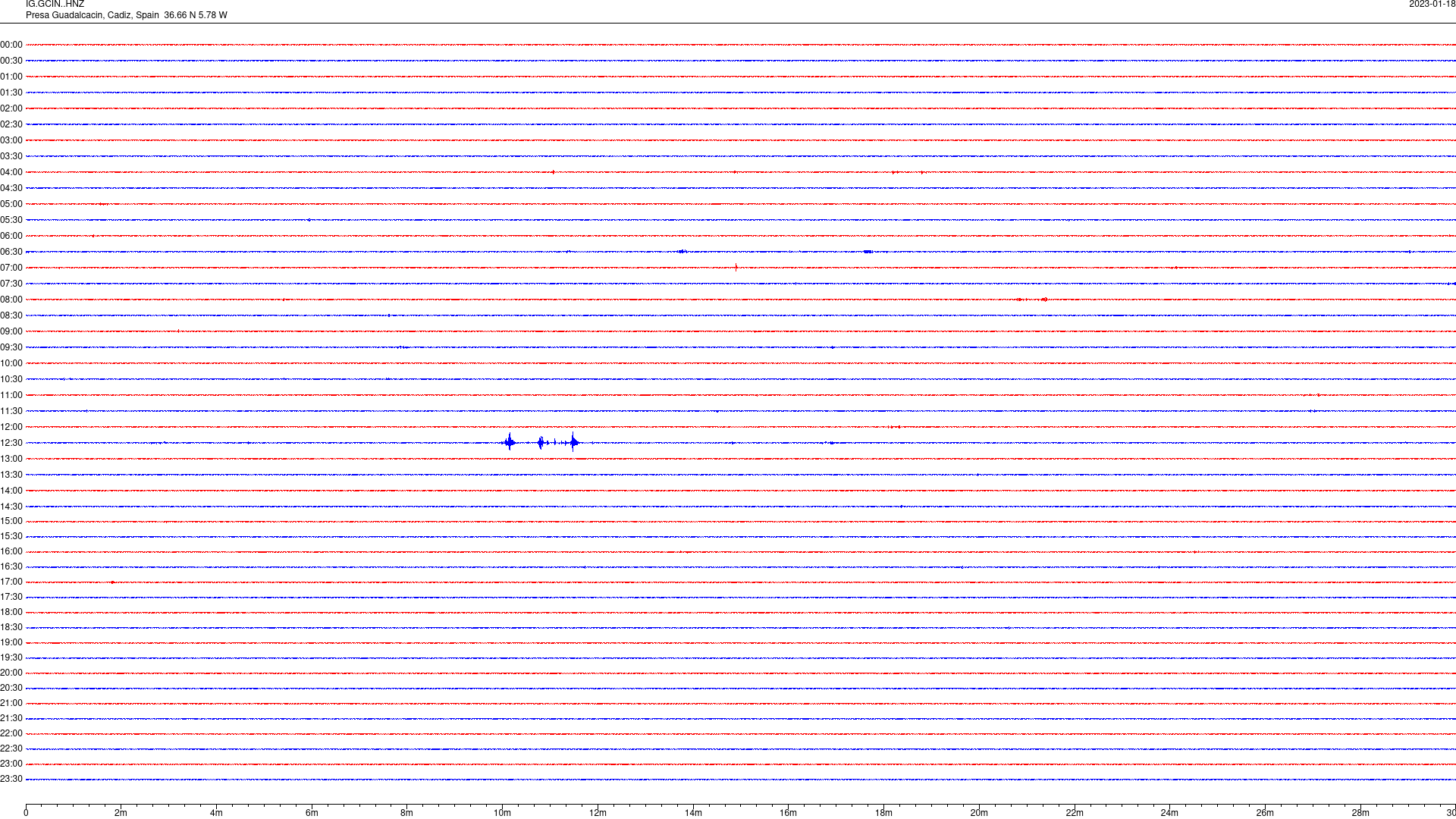Screen dimensions: 1456x819
Task: Click the 26m tick label on time axis
Action: pyautogui.click(x=1265, y=813)
